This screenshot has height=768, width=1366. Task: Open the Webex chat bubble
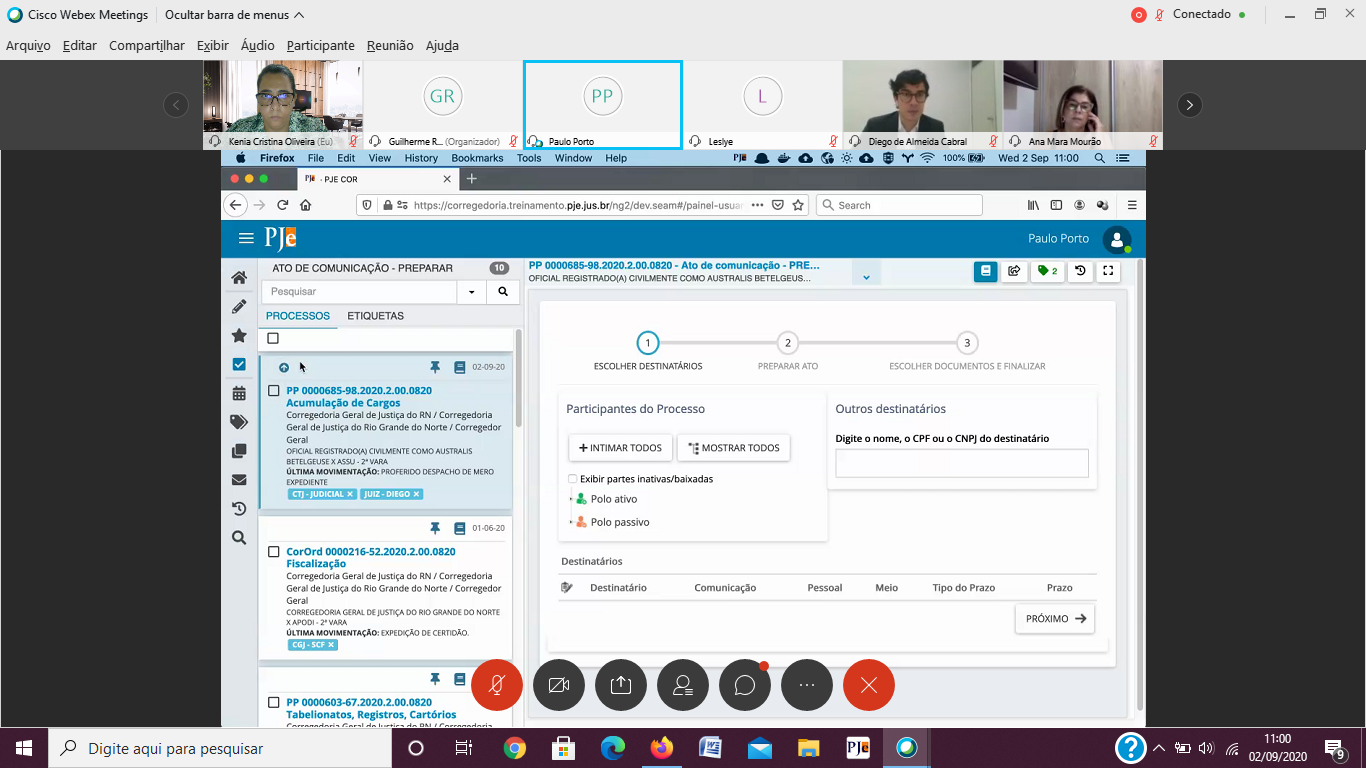[x=745, y=685]
